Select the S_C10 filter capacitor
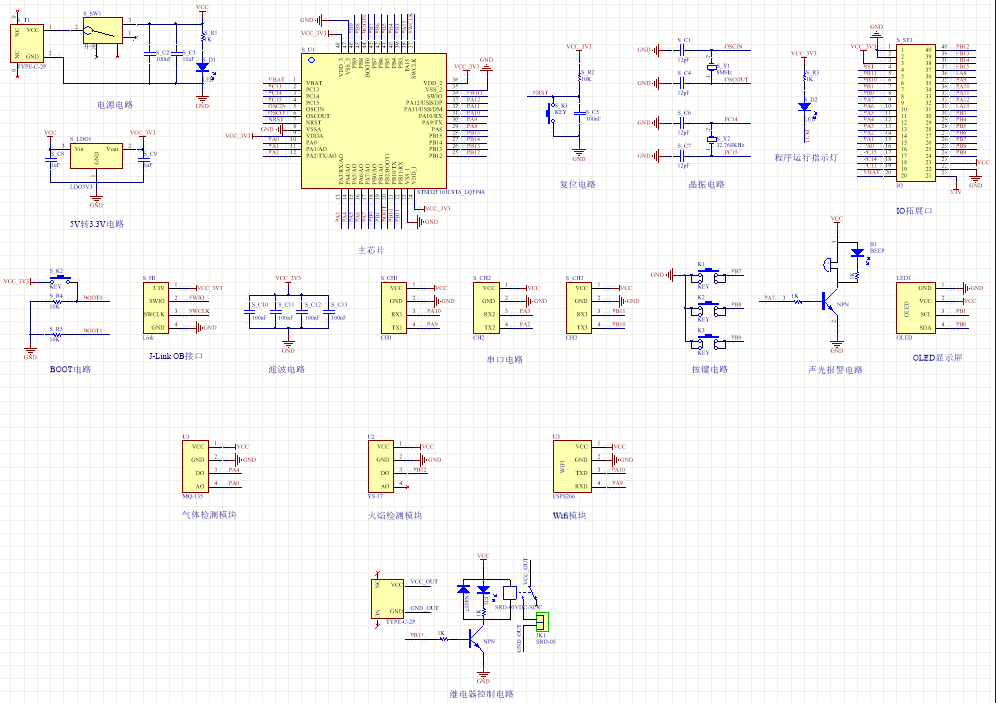Viewport: 996px width, 703px height. (x=250, y=311)
